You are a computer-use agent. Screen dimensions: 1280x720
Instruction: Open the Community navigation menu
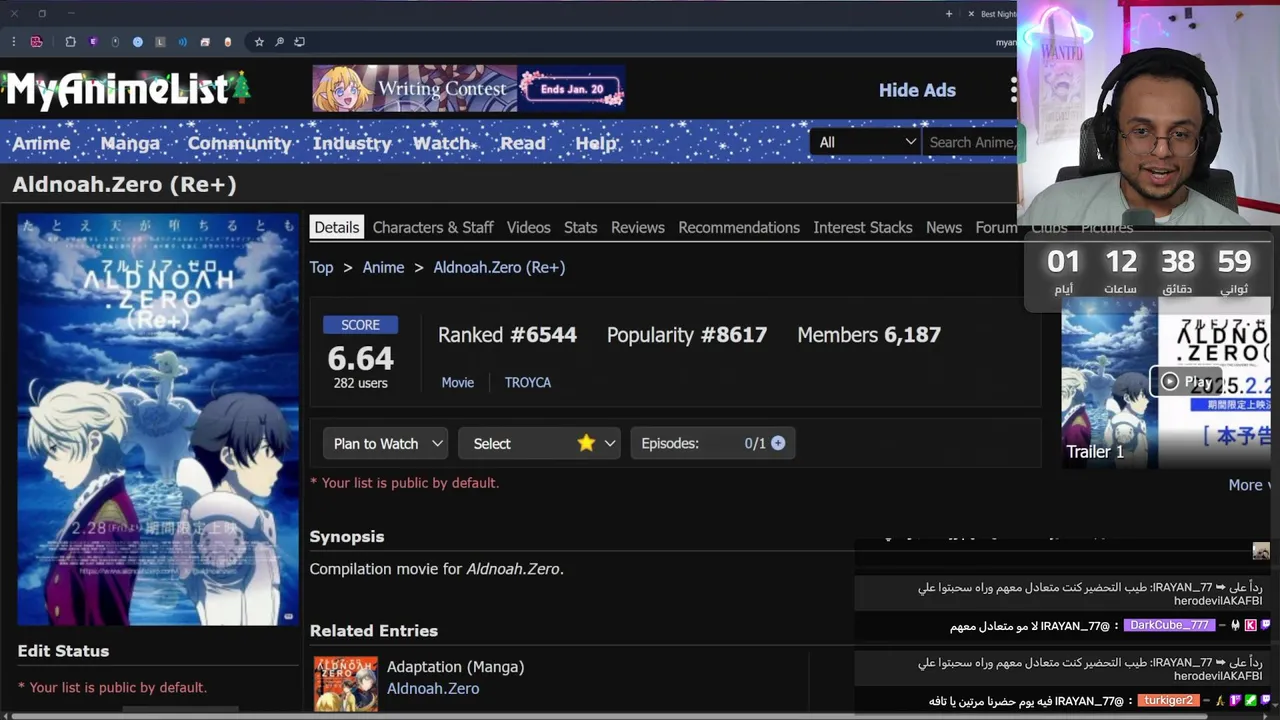click(x=240, y=143)
